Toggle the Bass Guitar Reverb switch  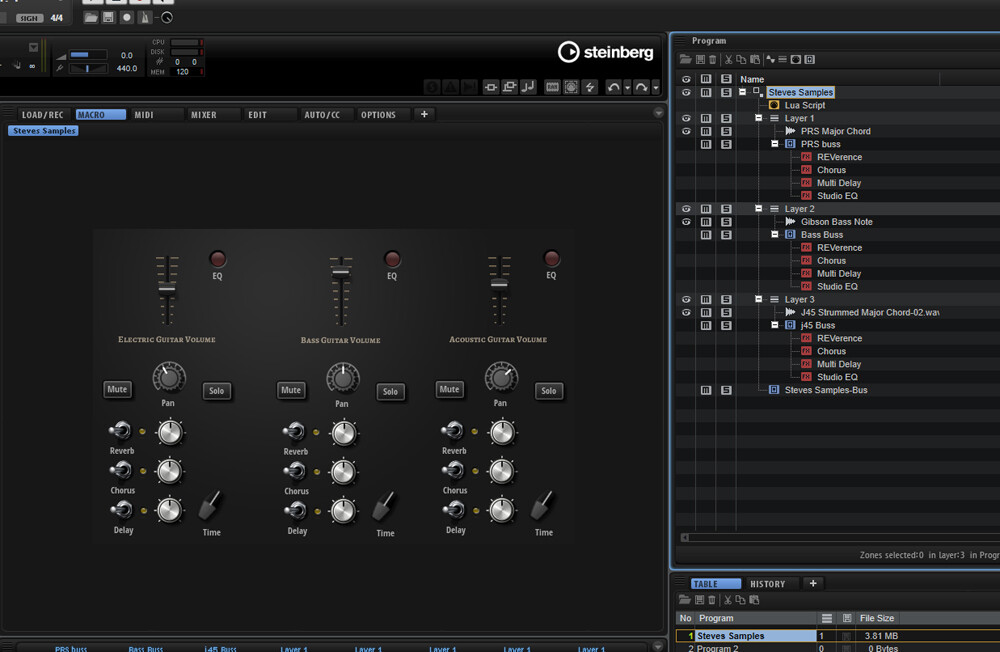[x=294, y=432]
